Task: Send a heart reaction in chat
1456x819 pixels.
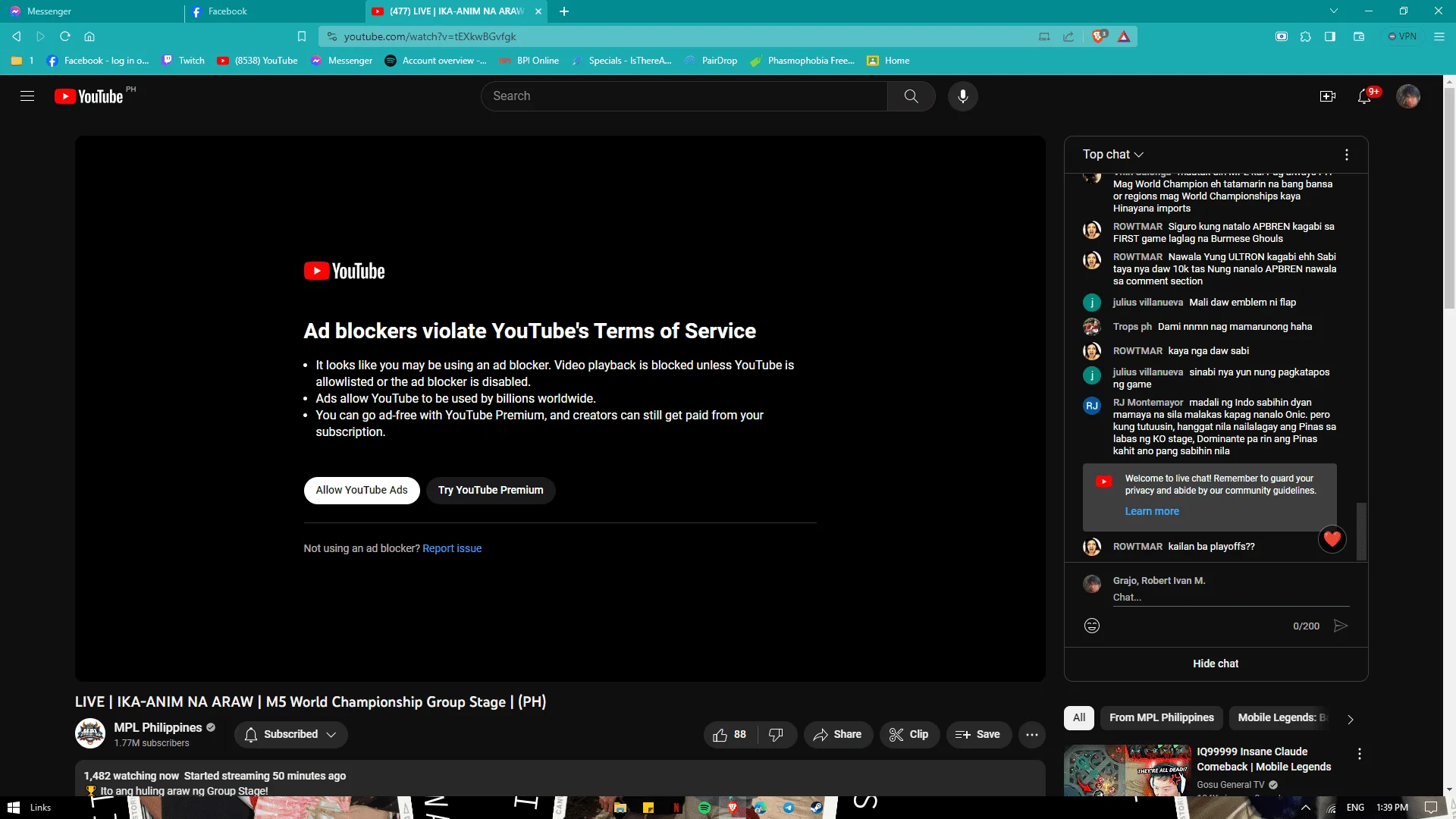Action: (1332, 539)
